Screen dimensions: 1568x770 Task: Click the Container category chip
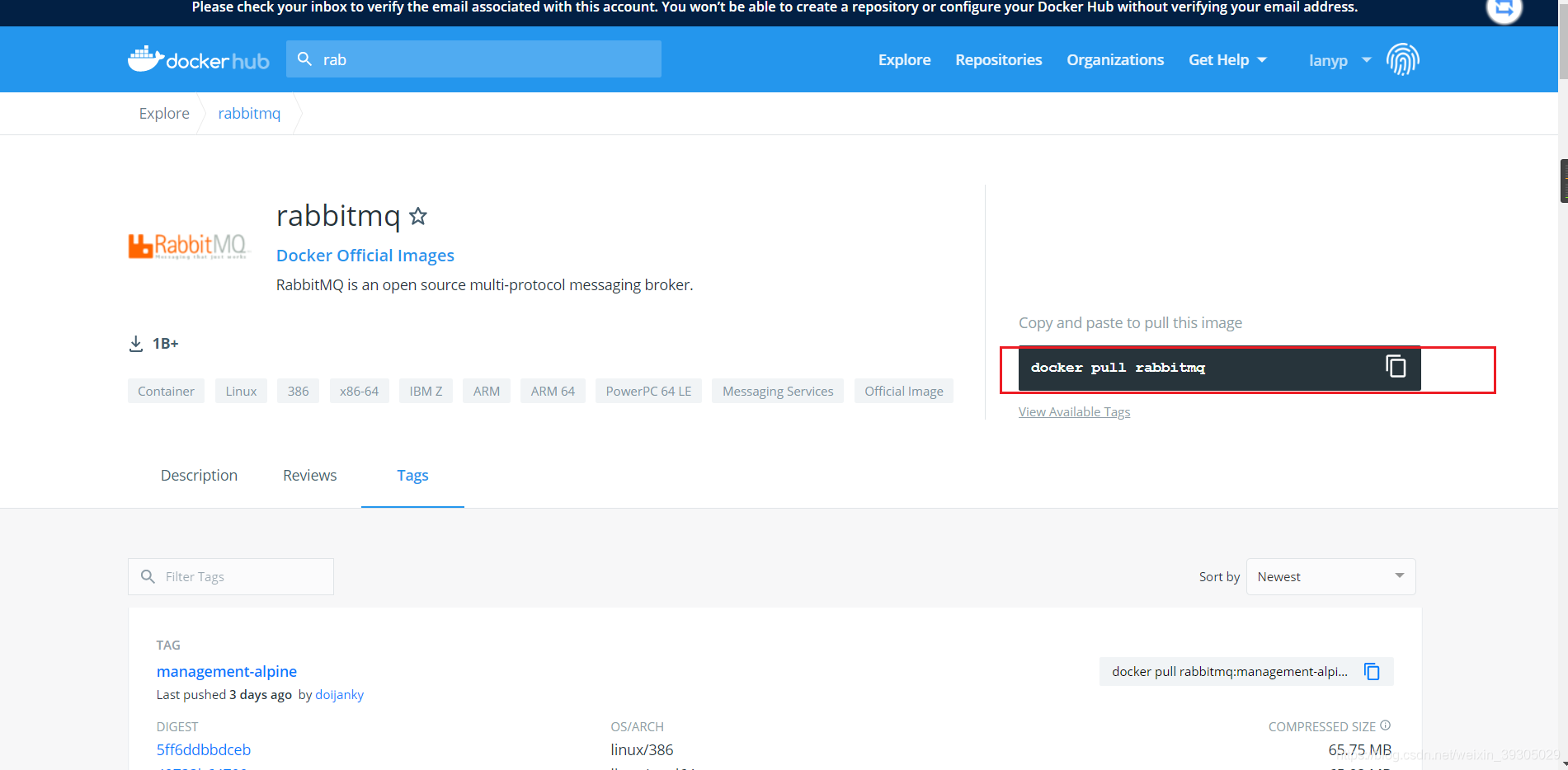pos(166,391)
